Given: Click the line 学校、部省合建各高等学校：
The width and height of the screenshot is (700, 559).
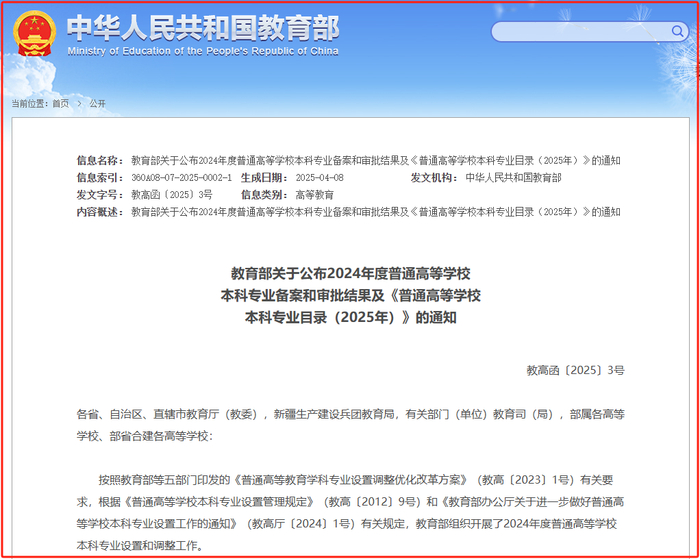Looking at the screenshot, I should click(x=145, y=436).
